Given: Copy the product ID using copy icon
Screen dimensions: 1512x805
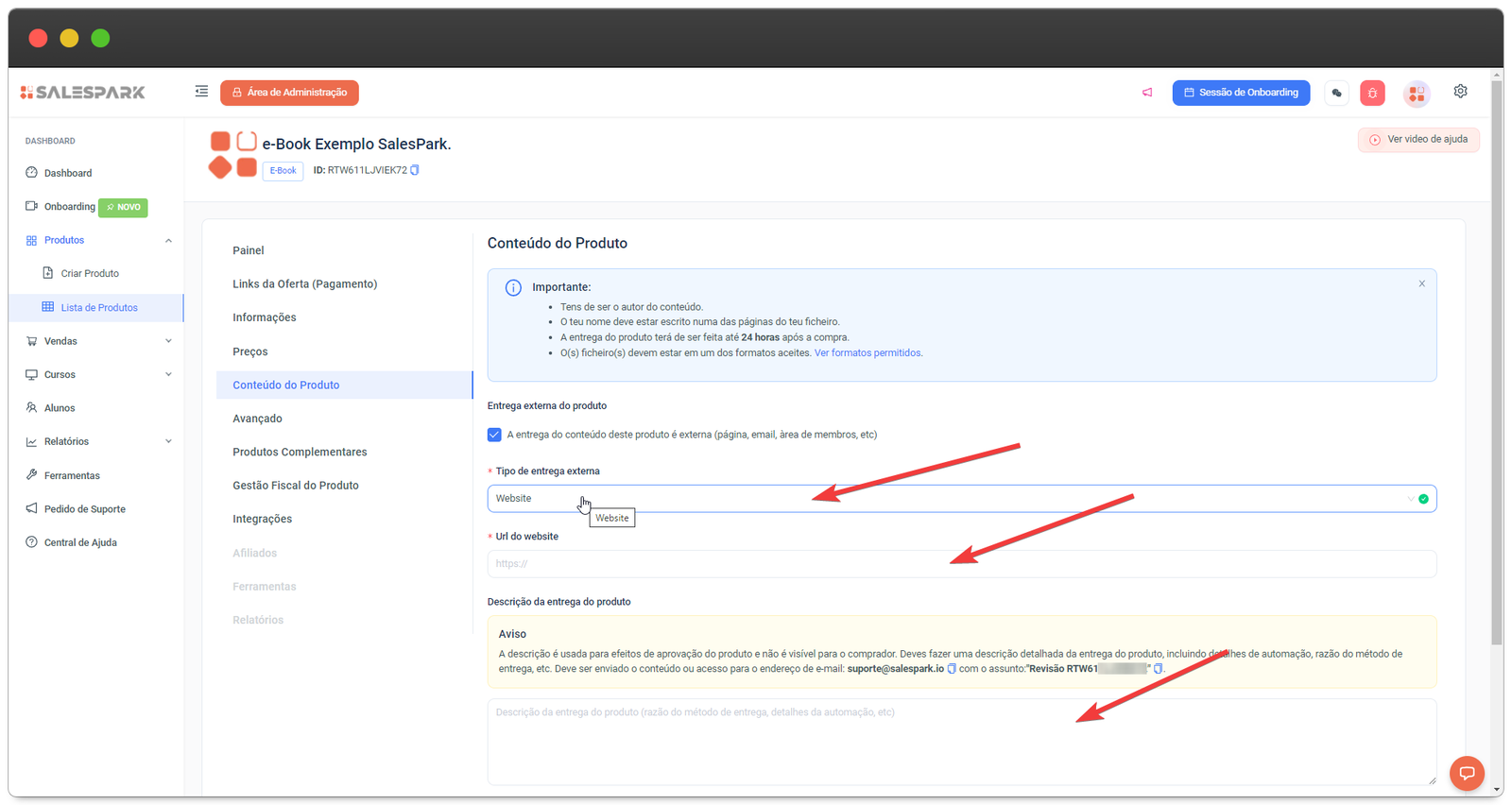Looking at the screenshot, I should [415, 170].
